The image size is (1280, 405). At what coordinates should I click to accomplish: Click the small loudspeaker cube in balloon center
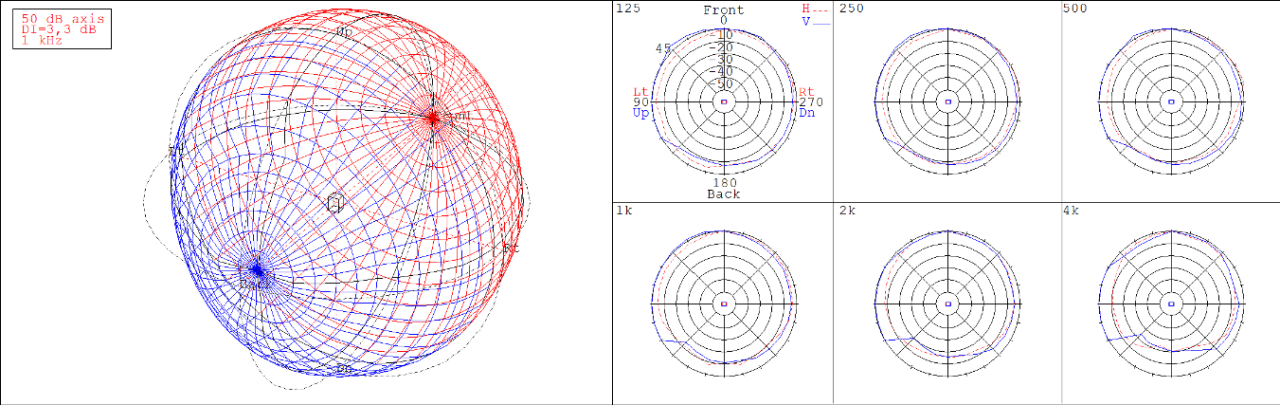335,203
